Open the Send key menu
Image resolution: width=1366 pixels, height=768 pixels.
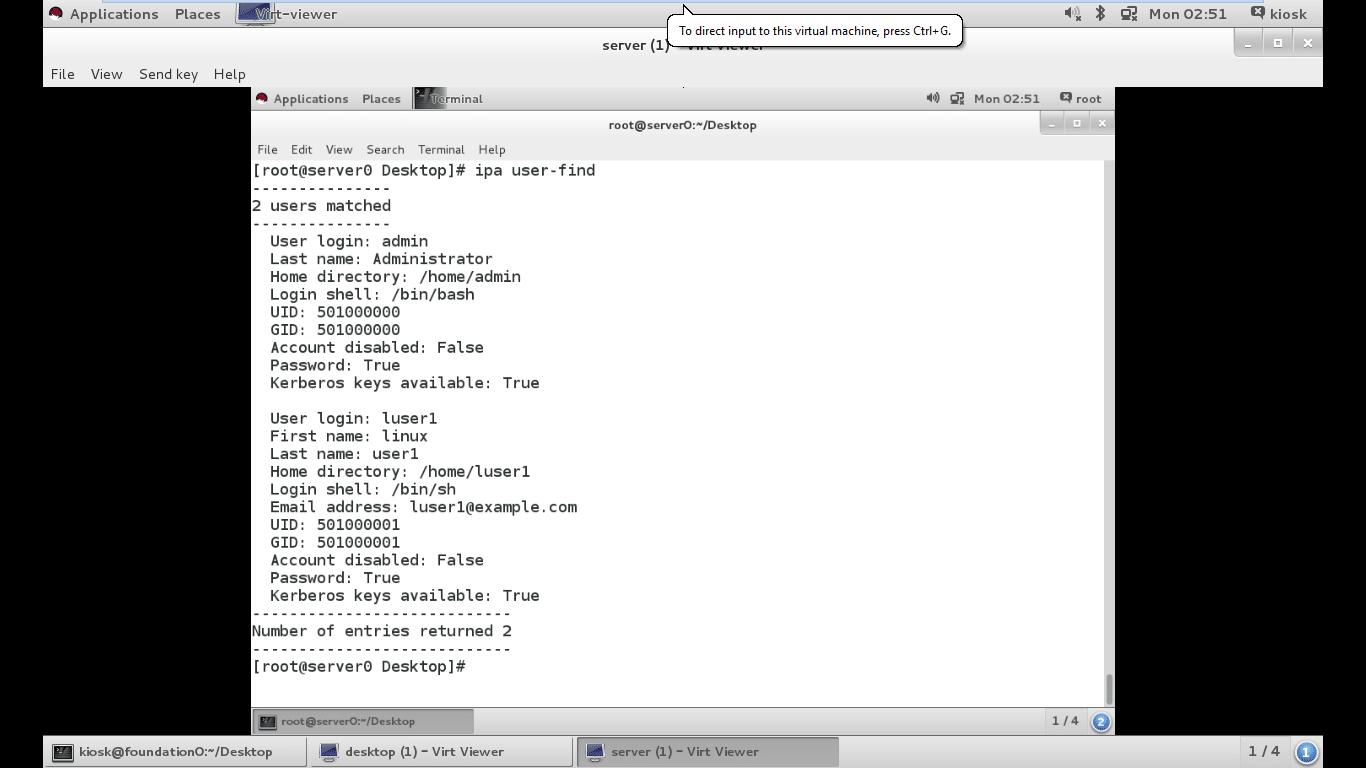(x=168, y=74)
